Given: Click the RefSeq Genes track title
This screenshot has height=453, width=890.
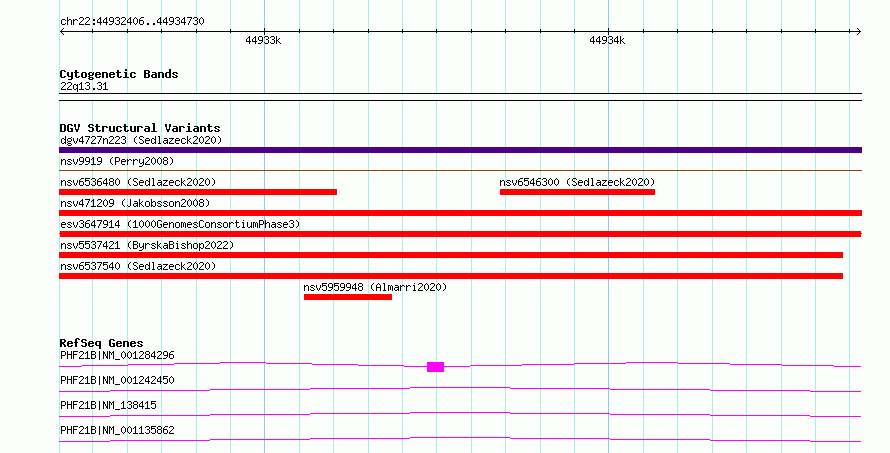Looking at the screenshot, I should 101,343.
